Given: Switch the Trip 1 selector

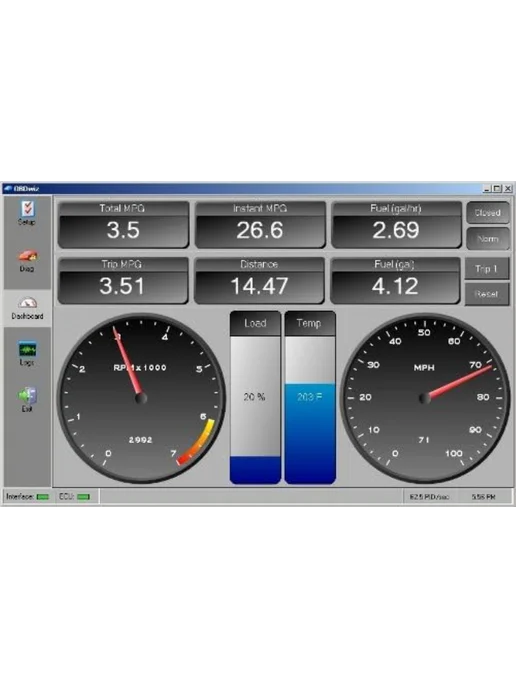Looking at the screenshot, I should [487, 269].
